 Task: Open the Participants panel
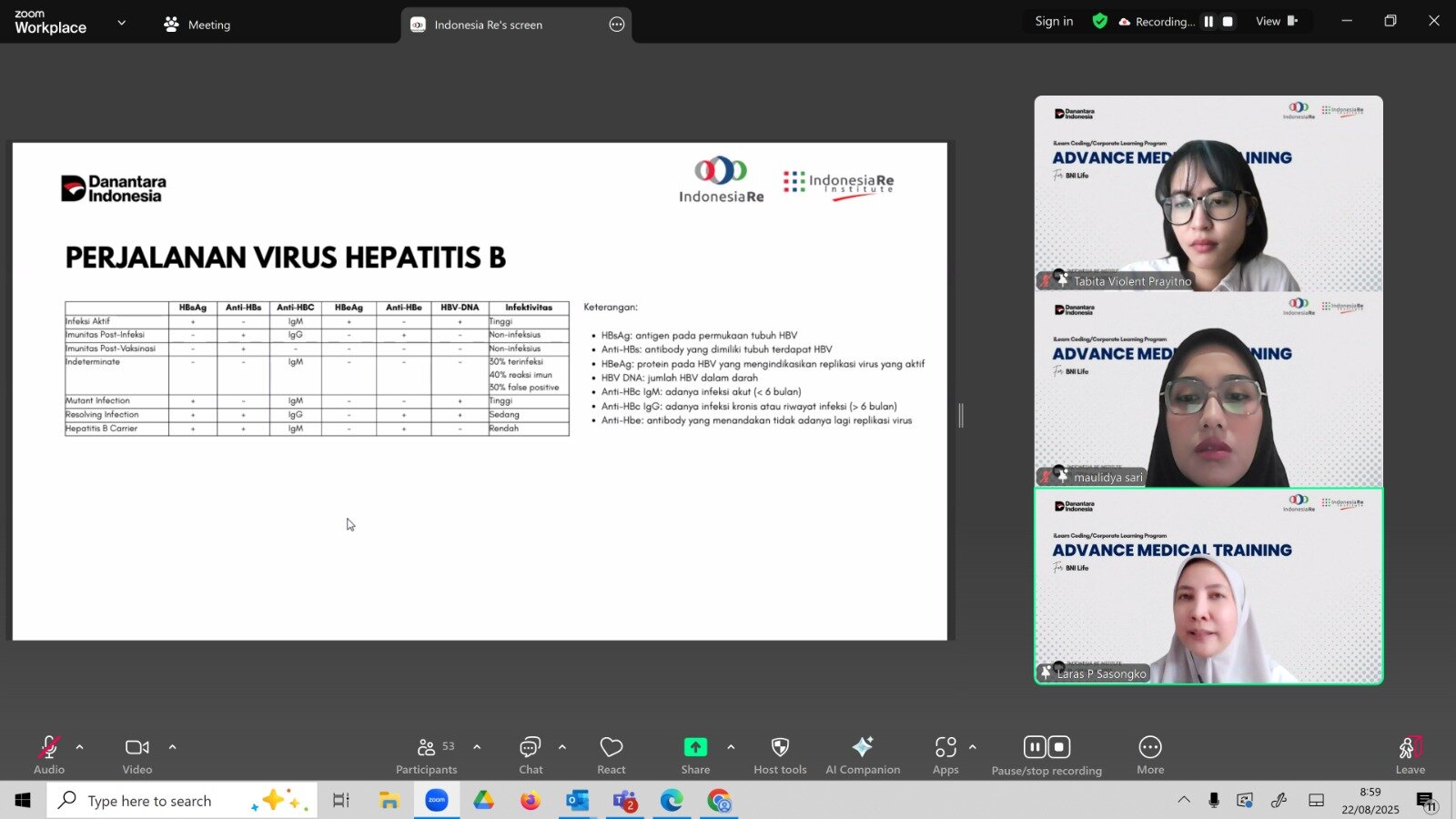[426, 755]
